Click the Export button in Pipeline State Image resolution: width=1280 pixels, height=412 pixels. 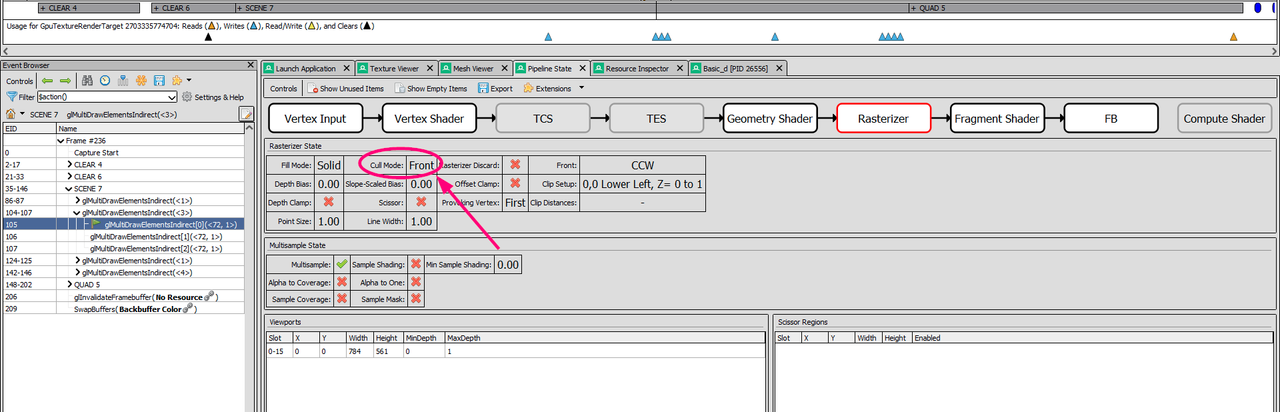tap(494, 88)
